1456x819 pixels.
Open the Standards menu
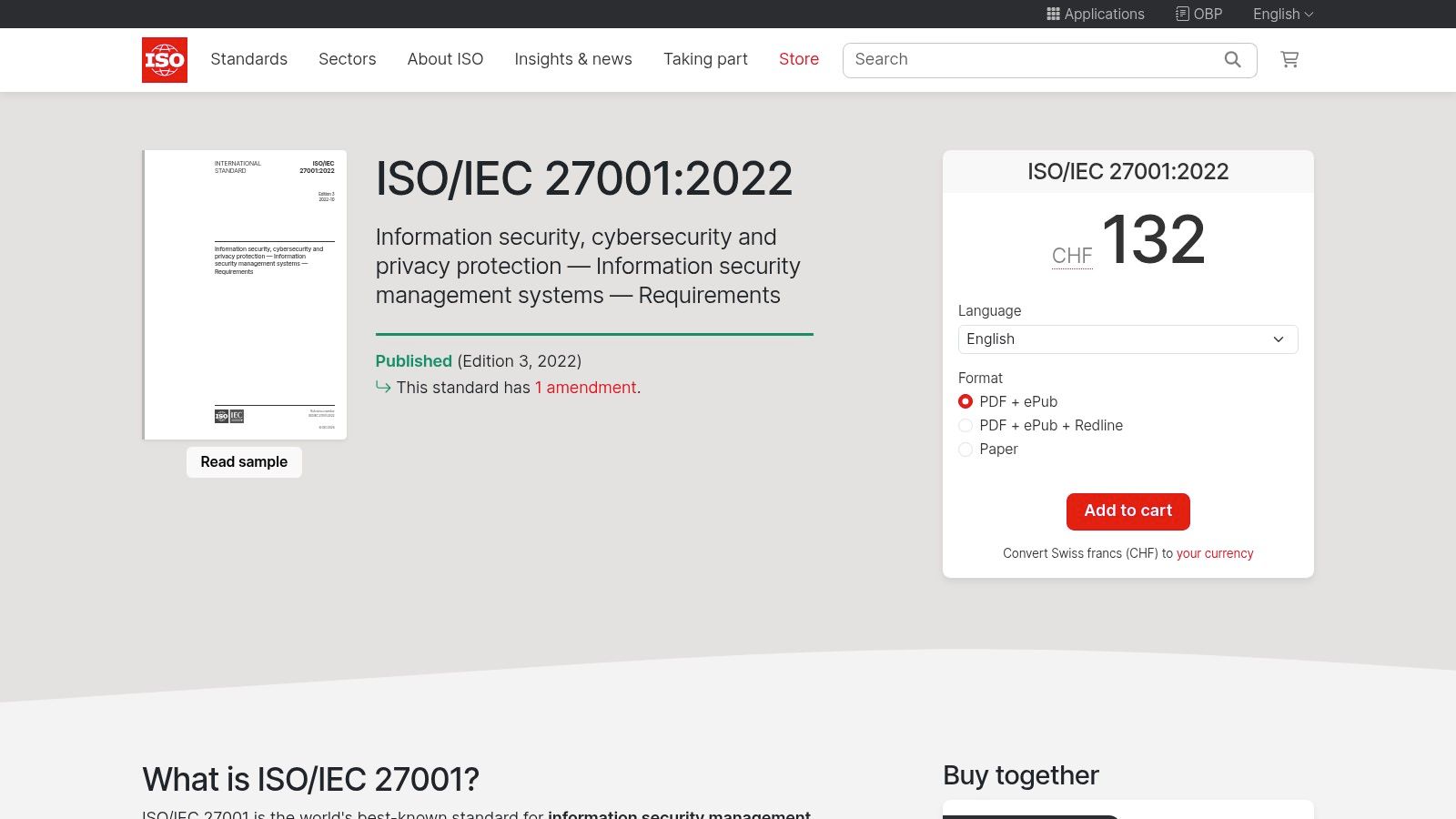pos(248,59)
